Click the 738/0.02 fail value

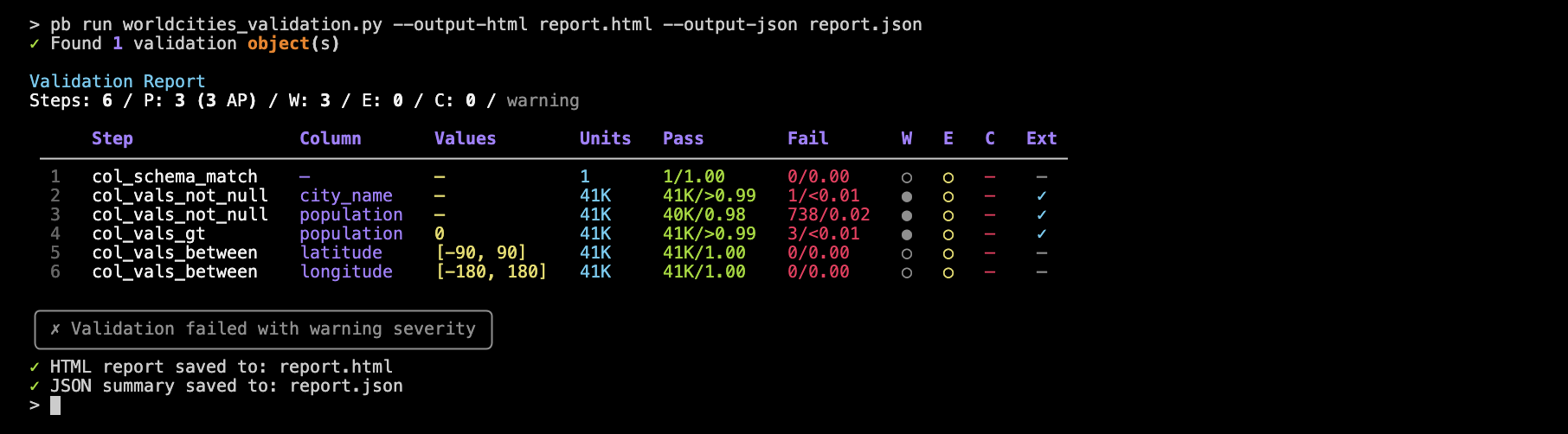(x=828, y=214)
